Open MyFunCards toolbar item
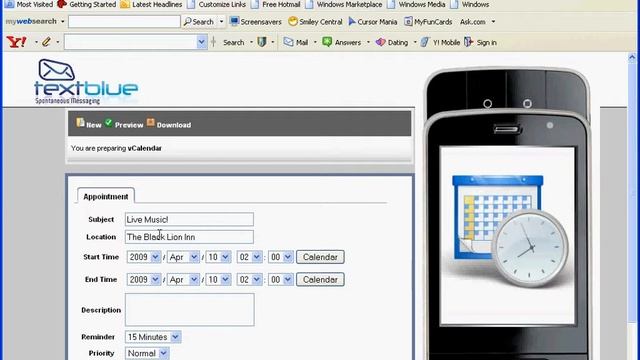 tap(428, 22)
